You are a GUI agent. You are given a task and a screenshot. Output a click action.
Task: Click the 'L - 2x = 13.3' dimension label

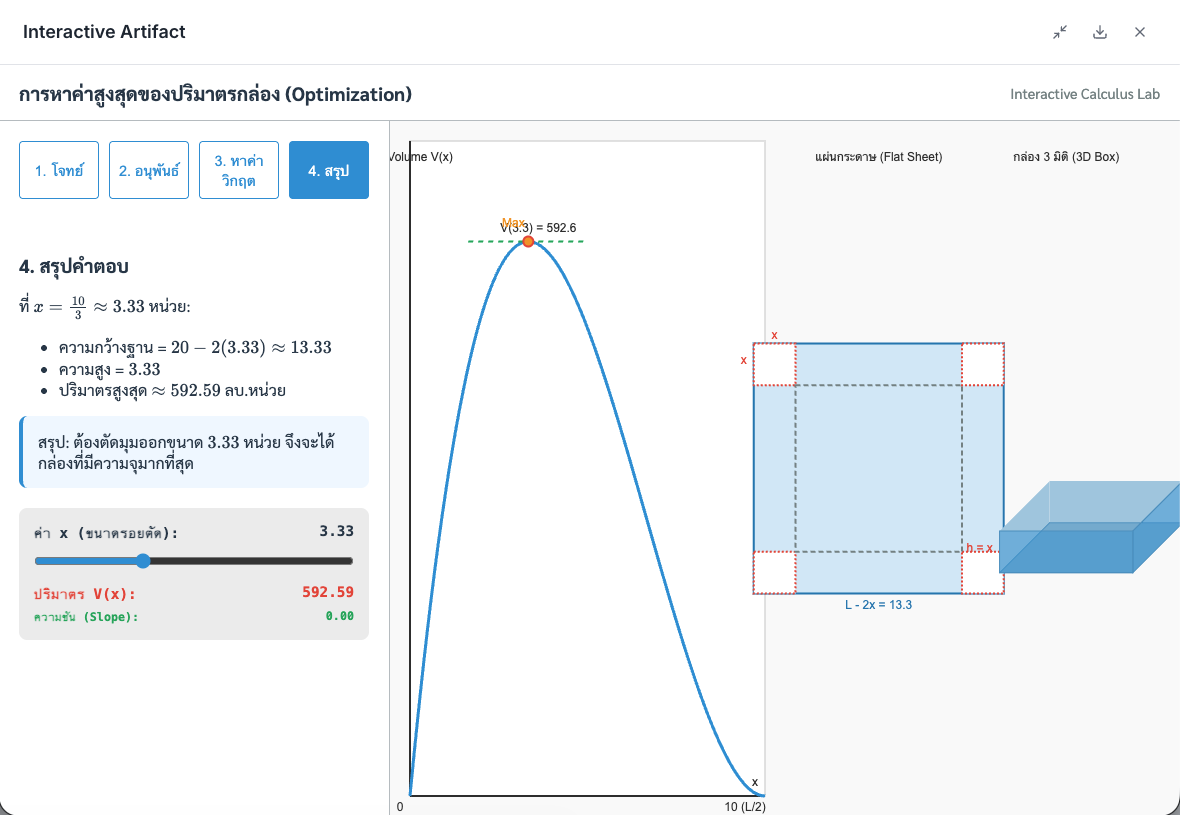click(878, 605)
